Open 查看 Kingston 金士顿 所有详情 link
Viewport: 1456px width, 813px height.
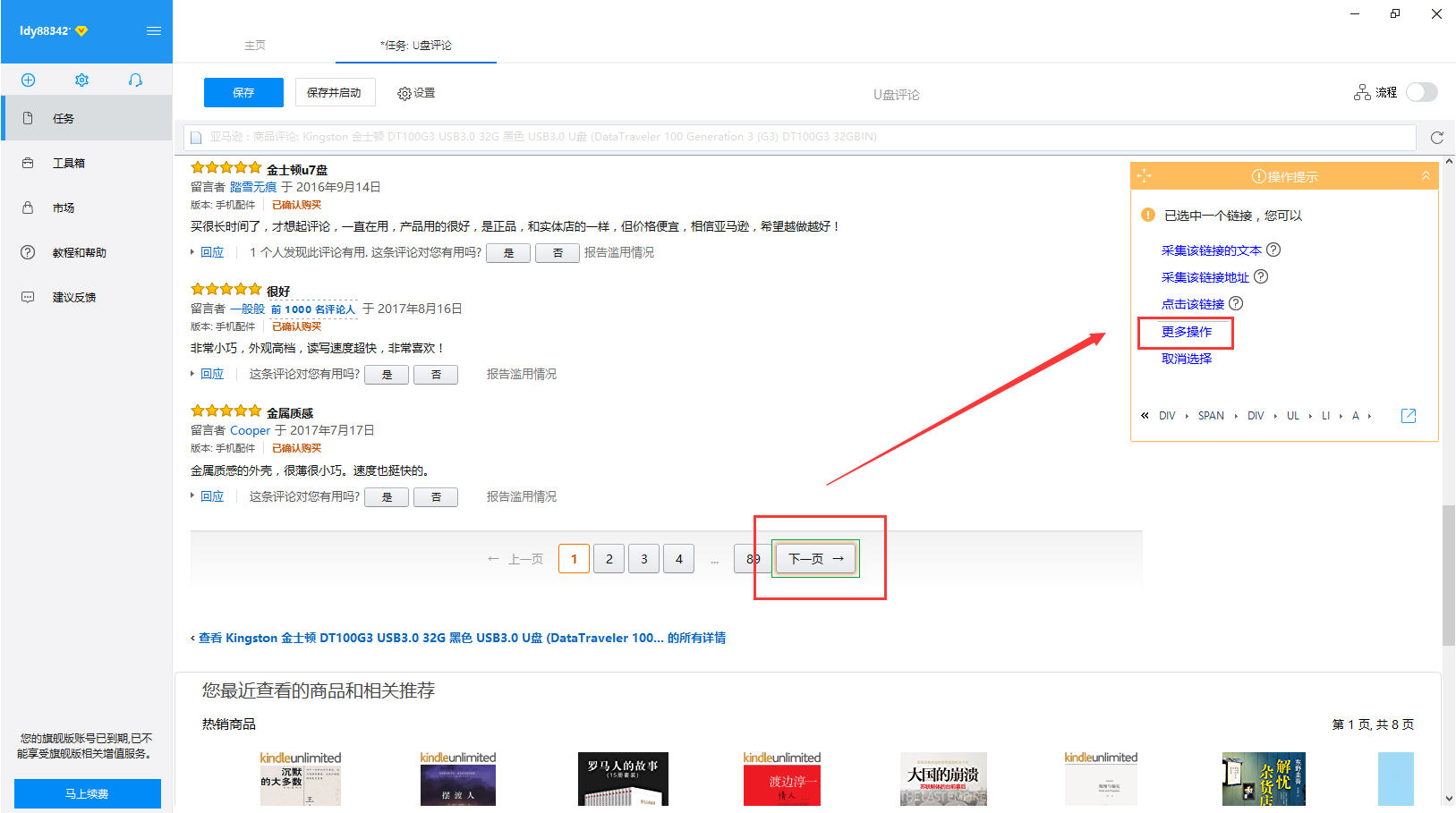(462, 638)
